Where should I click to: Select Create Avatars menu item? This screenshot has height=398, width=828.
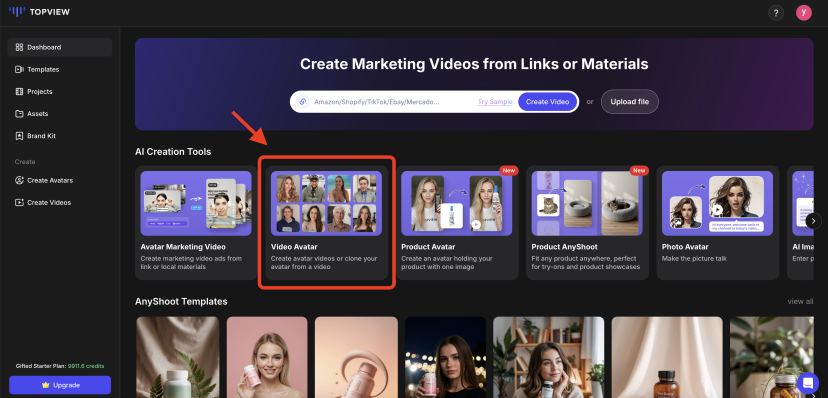click(x=60, y=180)
